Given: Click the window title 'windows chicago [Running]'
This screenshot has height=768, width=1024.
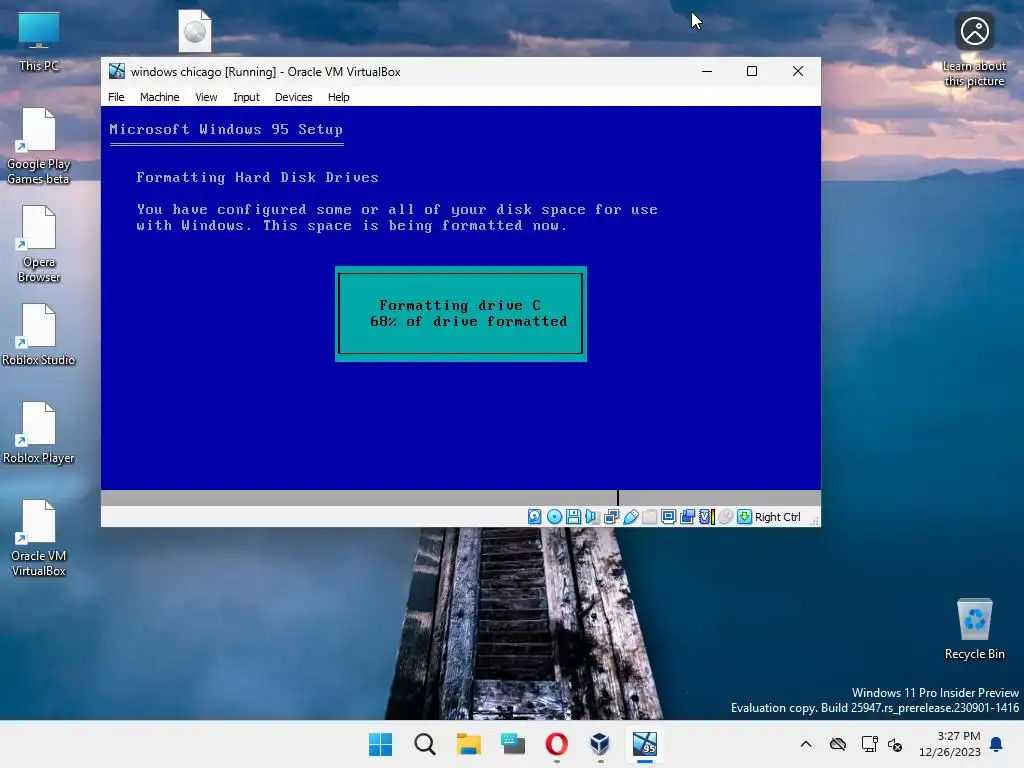Looking at the screenshot, I should tap(203, 72).
